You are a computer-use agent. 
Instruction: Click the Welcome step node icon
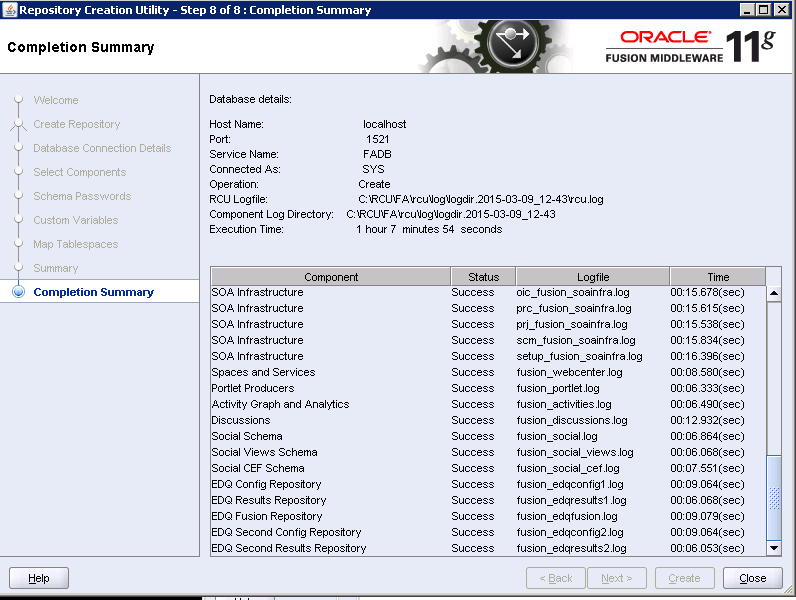[x=18, y=100]
